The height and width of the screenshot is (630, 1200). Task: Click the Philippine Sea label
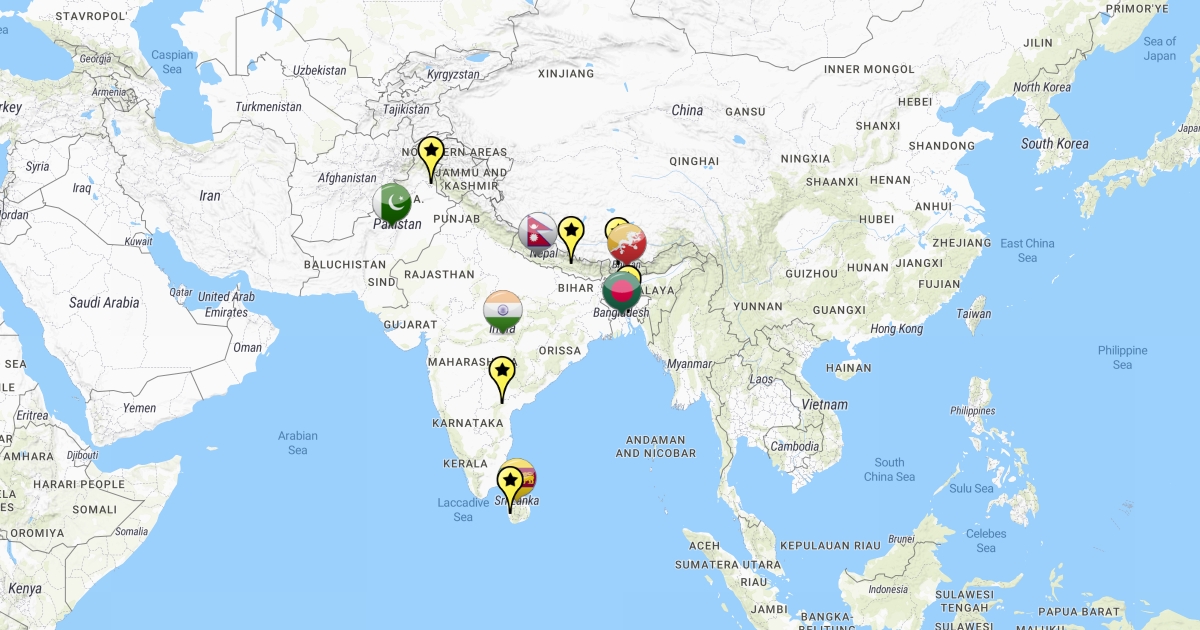[x=1123, y=357]
